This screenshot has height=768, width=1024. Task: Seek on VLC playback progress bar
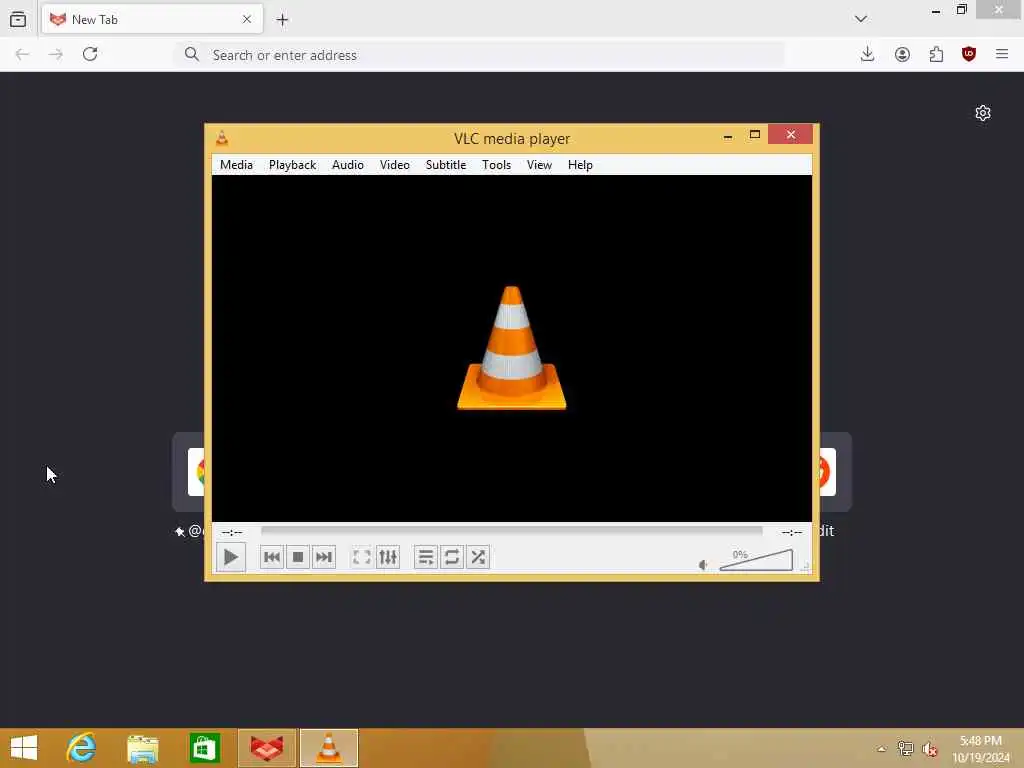coord(511,531)
